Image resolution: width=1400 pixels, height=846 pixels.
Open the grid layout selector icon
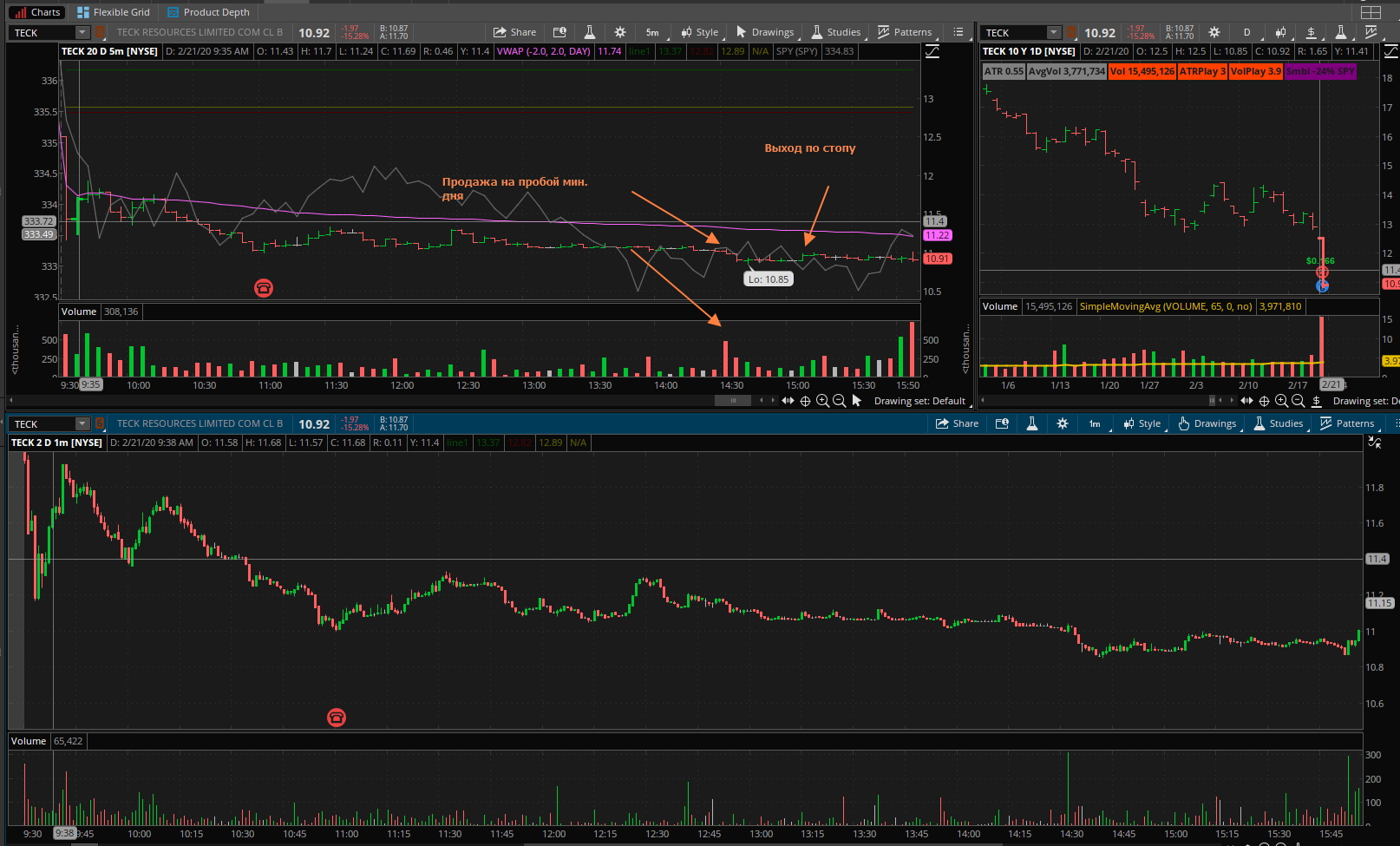(1371, 12)
